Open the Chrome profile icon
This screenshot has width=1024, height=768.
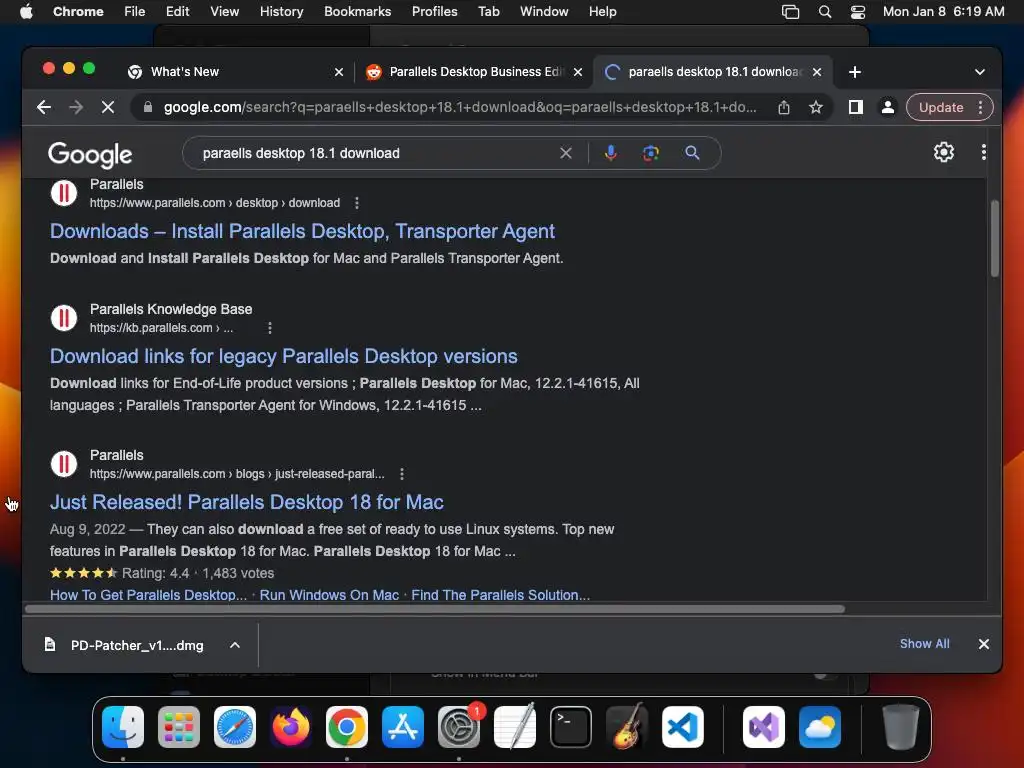coord(888,107)
